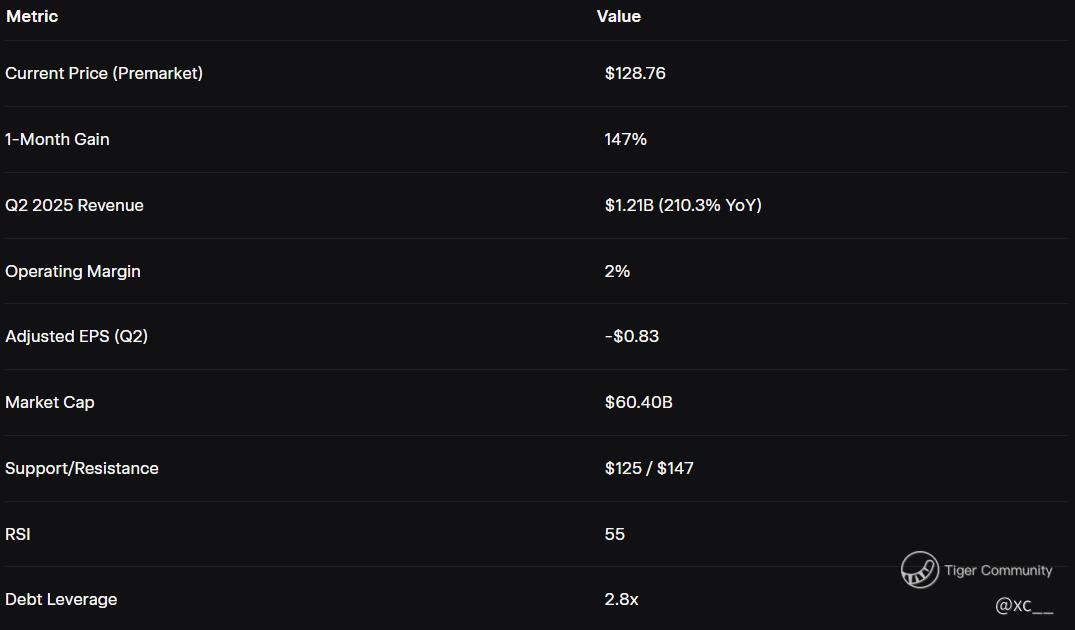Select the Metric column header
The image size is (1075, 630).
click(x=32, y=17)
